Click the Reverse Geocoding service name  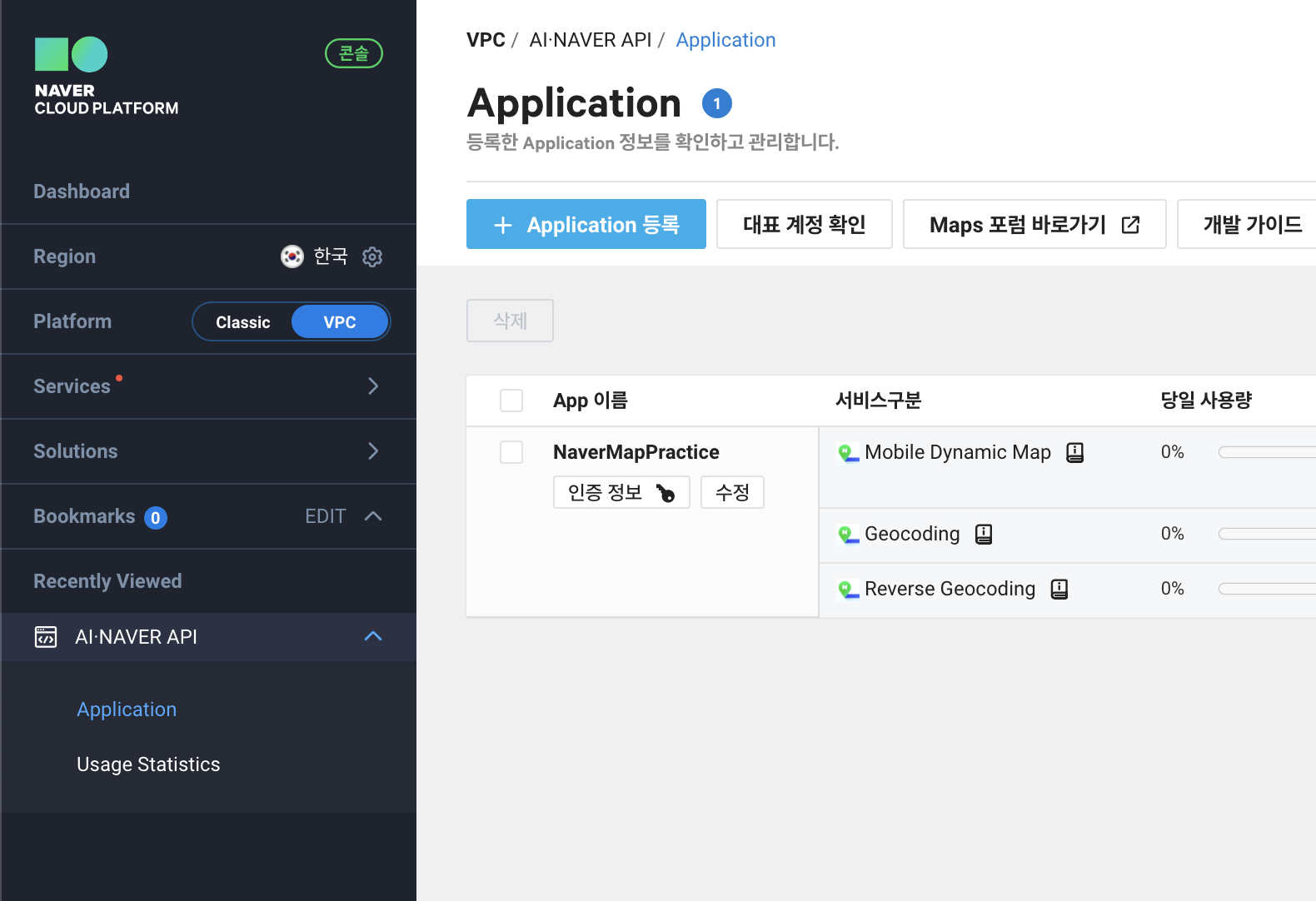point(950,589)
